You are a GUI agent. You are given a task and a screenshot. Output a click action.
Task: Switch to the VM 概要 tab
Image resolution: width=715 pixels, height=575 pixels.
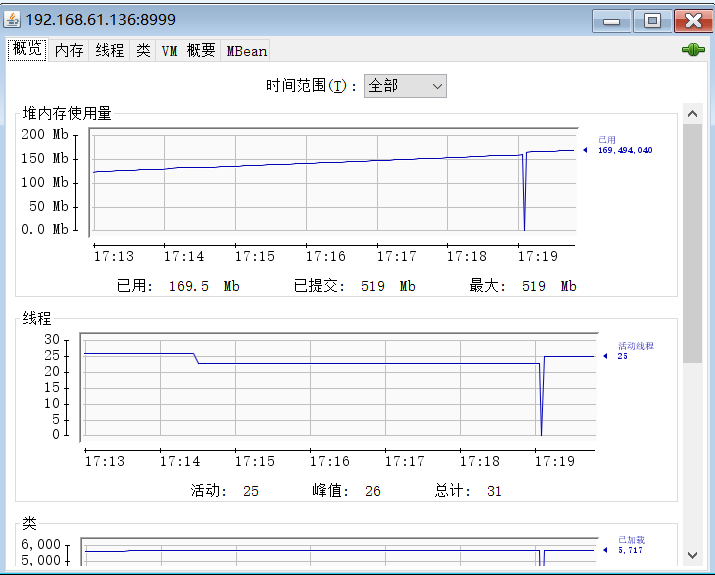tap(188, 50)
